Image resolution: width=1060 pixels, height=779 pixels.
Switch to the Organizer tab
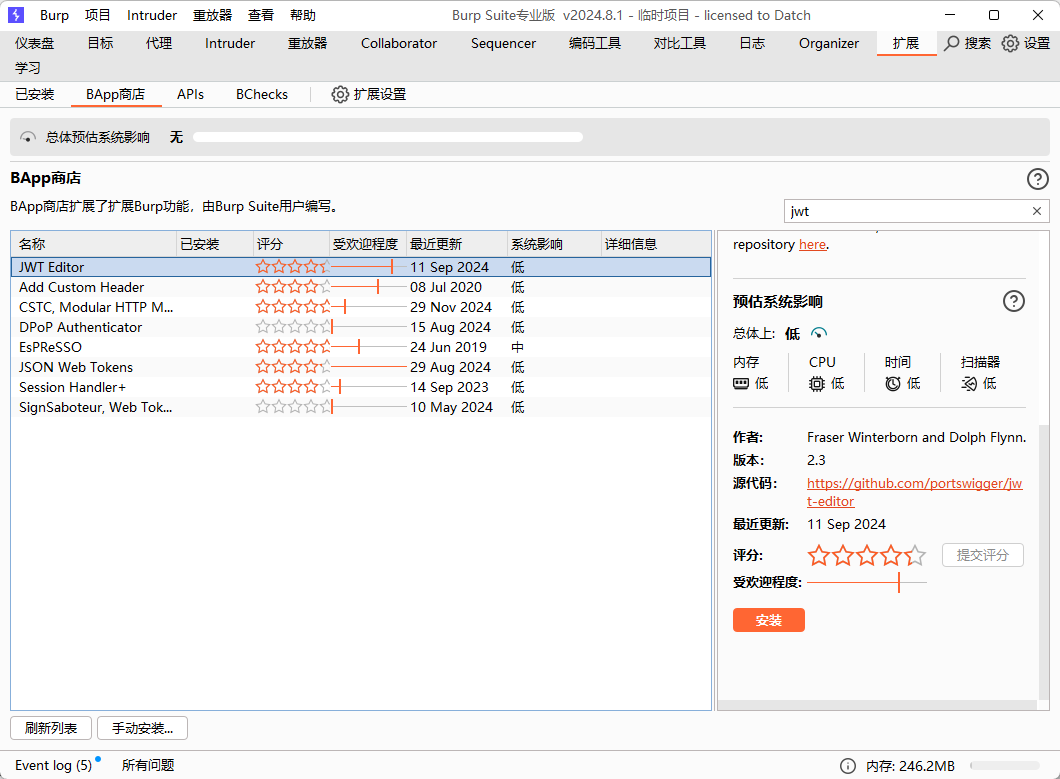click(x=829, y=43)
